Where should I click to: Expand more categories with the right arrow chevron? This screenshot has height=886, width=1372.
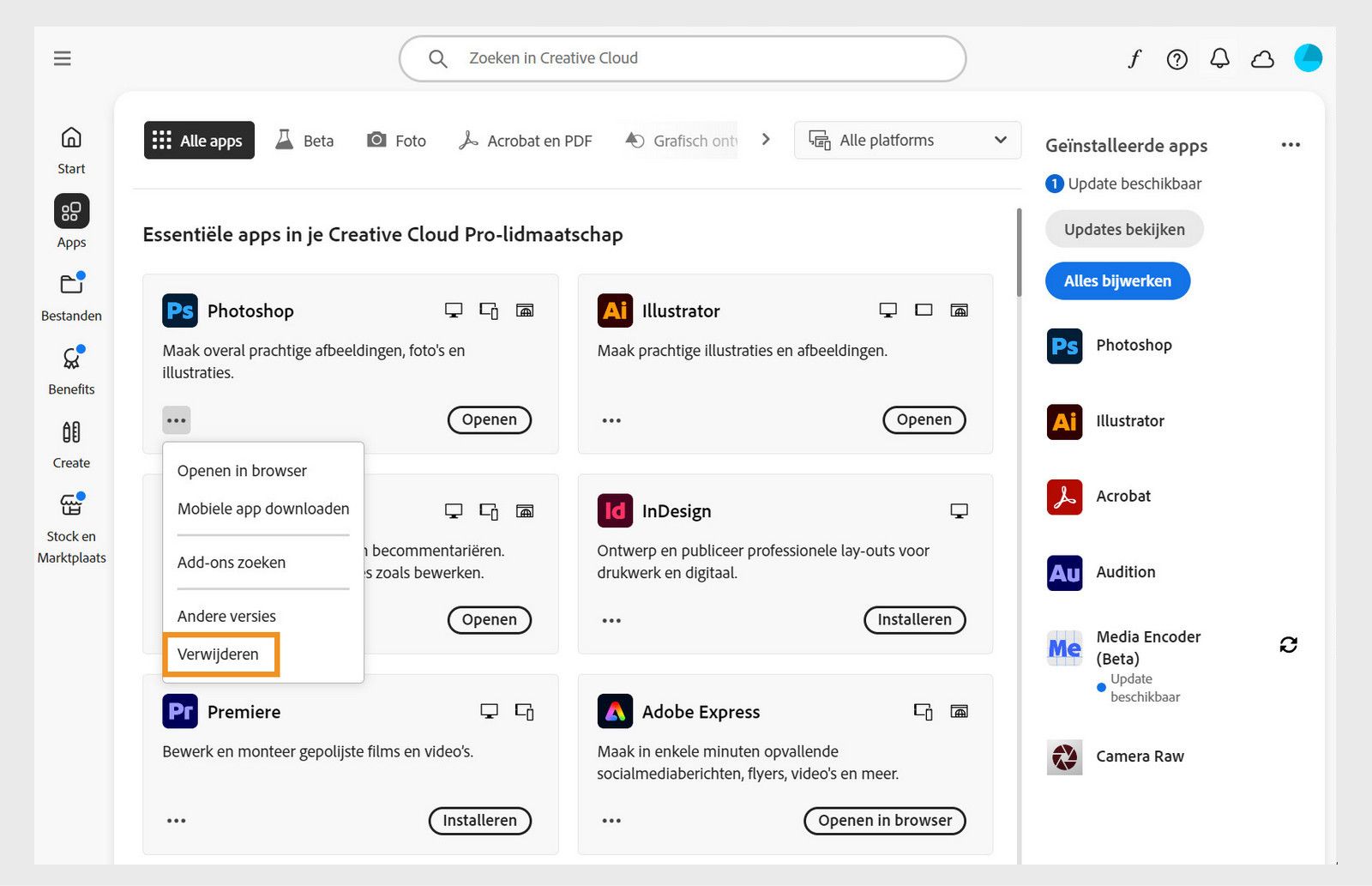(766, 139)
